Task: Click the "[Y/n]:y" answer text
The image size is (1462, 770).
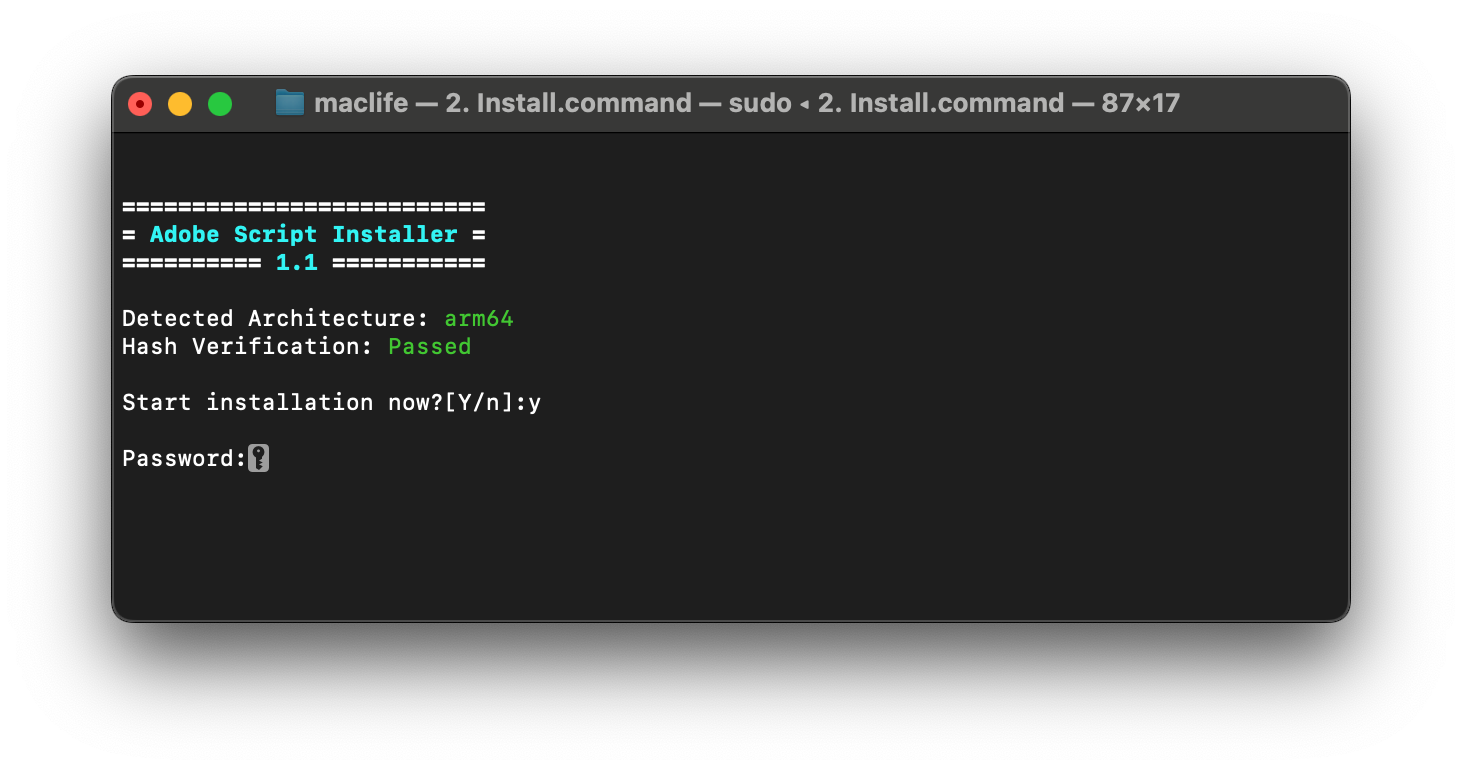Action: pyautogui.click(x=493, y=403)
